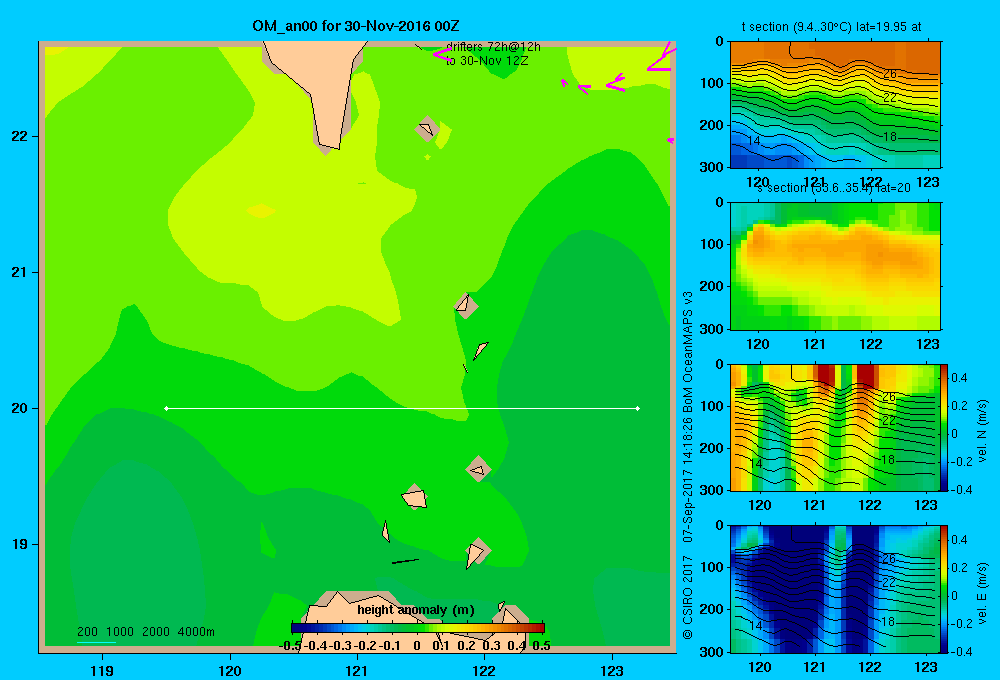1000x680 pixels.
Task: Click the magenta drifter arrow beside drifters label
Action: pyautogui.click(x=441, y=54)
